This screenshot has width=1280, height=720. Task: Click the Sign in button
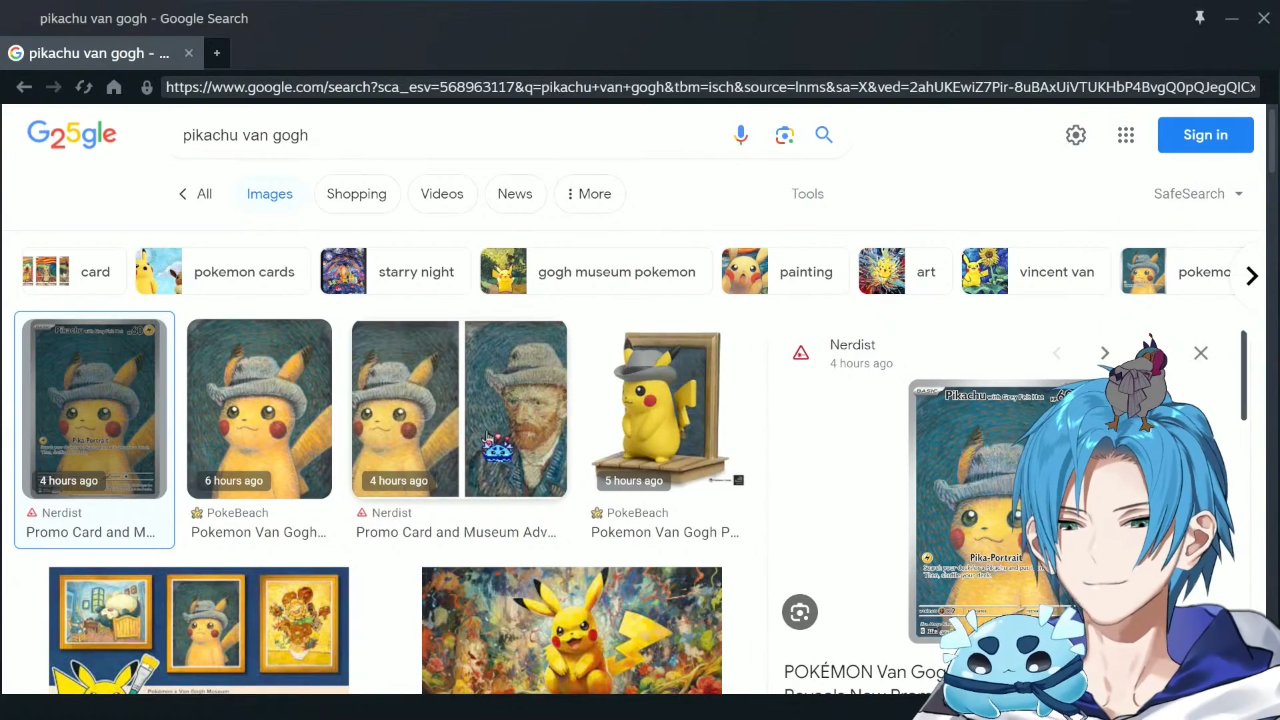pyautogui.click(x=1205, y=135)
